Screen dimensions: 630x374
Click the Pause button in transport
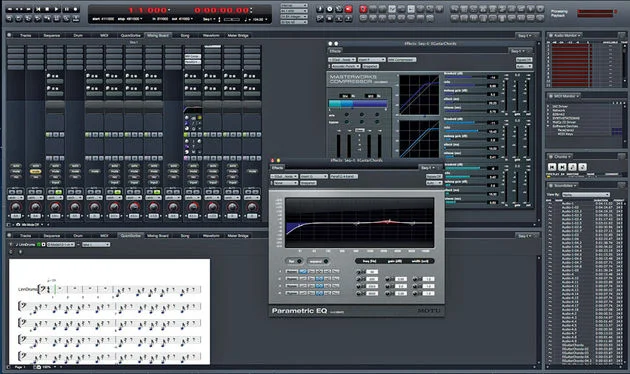coord(67,9)
